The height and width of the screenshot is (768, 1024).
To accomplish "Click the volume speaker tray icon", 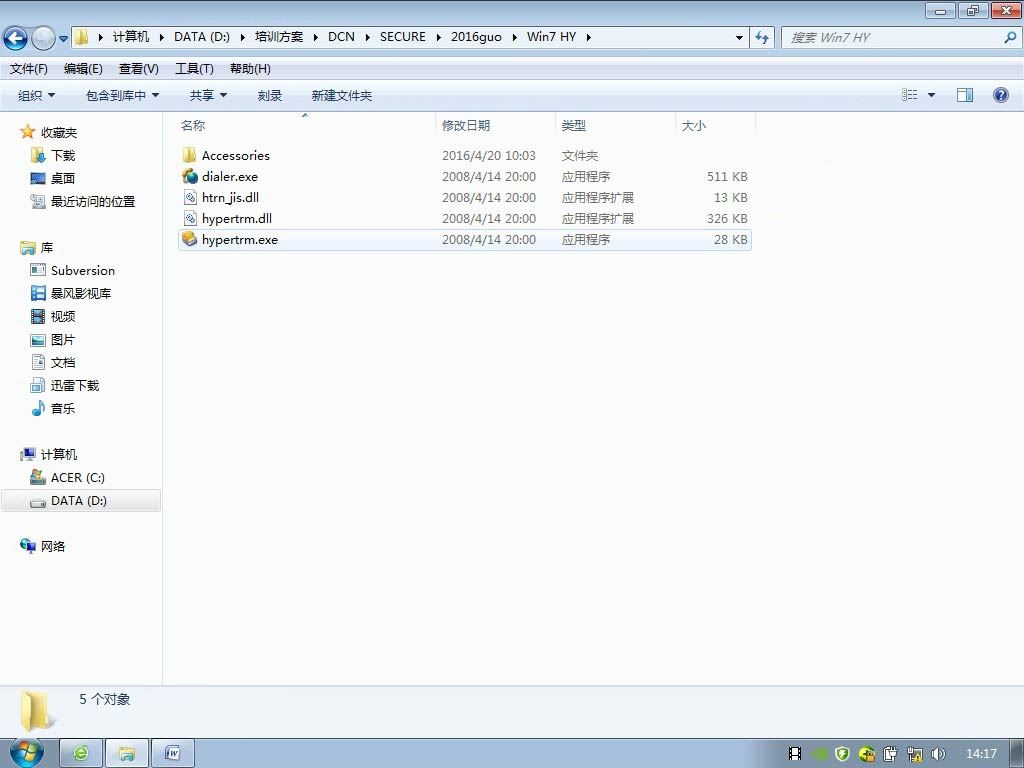I will tap(938, 754).
